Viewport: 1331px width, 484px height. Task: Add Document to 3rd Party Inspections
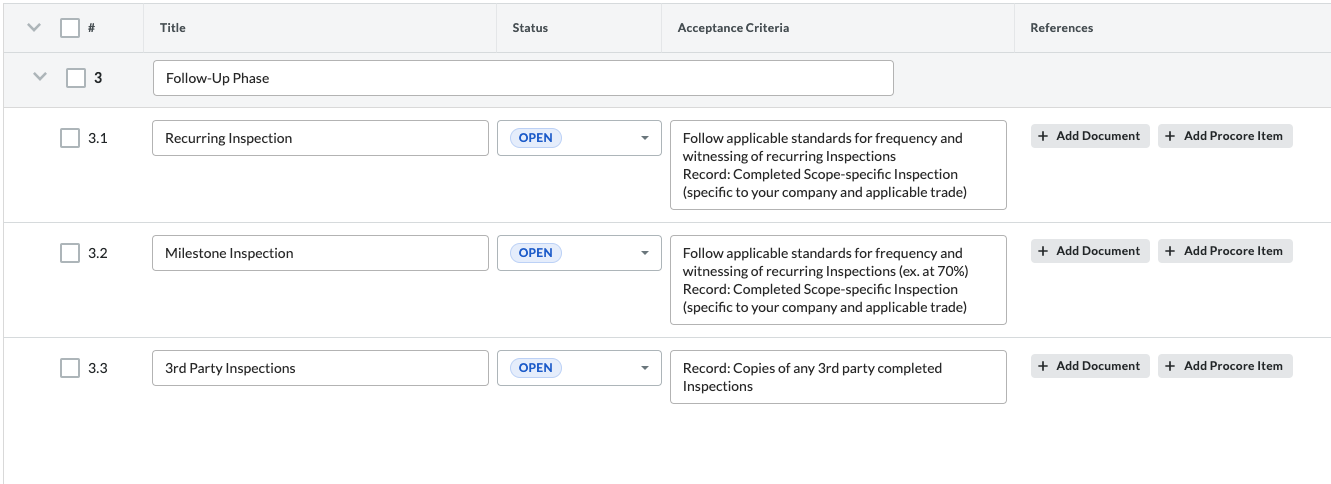click(x=1090, y=366)
